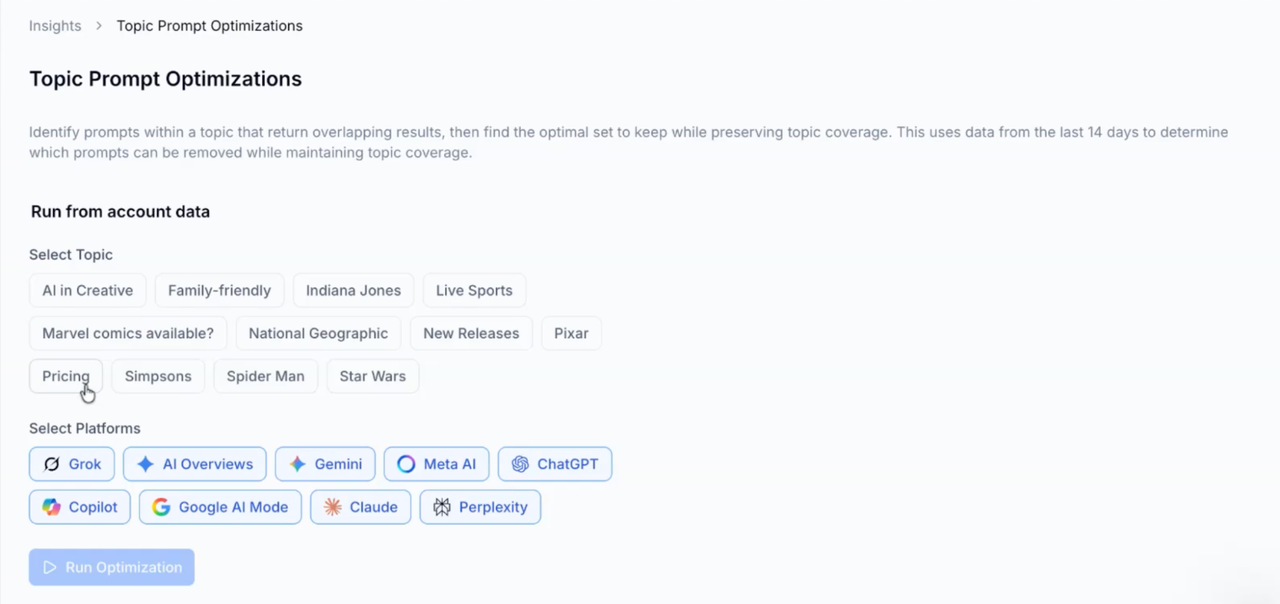Select the Star Wars topic chip
The width and height of the screenshot is (1280, 604).
point(373,376)
